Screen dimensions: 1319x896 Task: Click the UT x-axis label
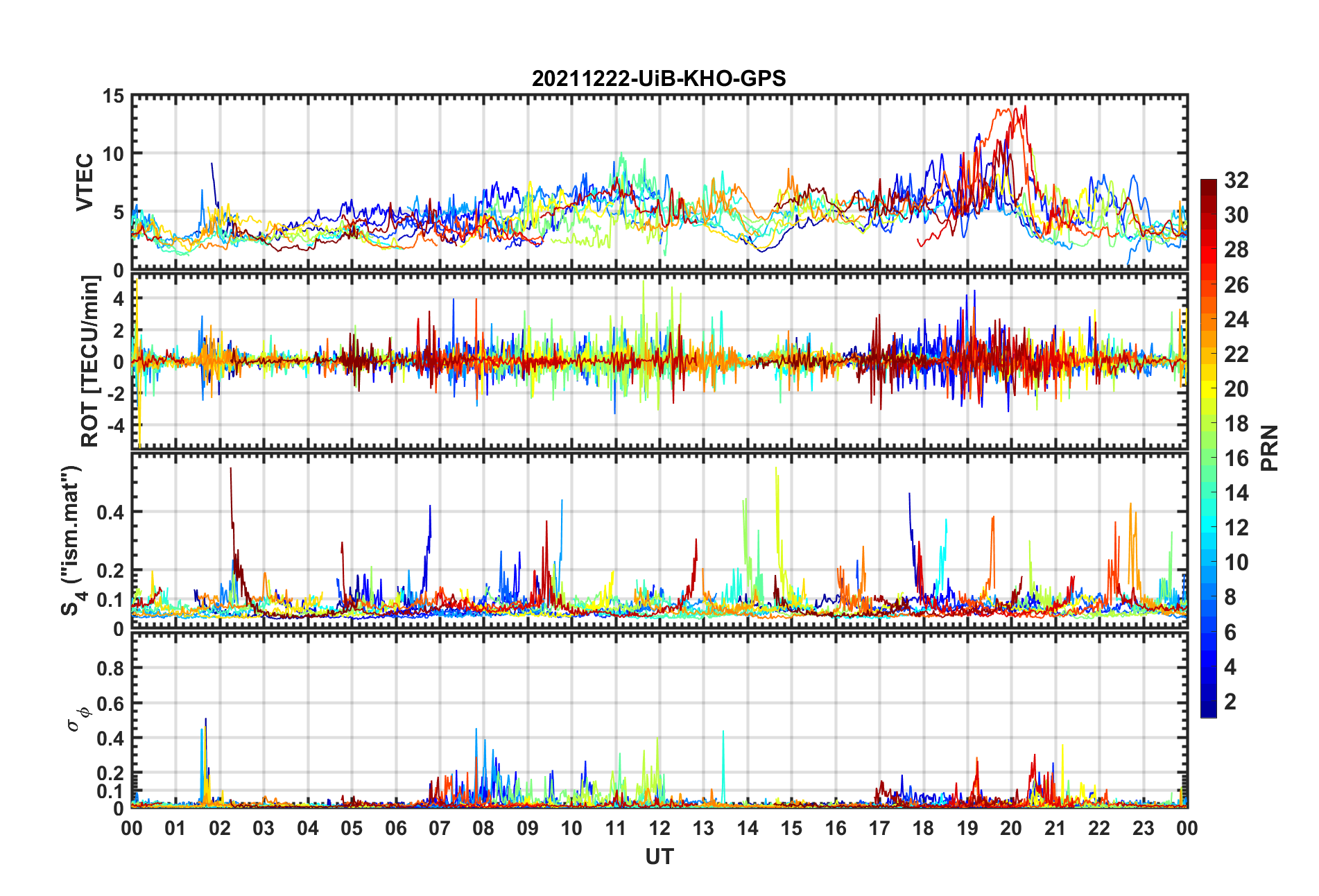[x=659, y=857]
